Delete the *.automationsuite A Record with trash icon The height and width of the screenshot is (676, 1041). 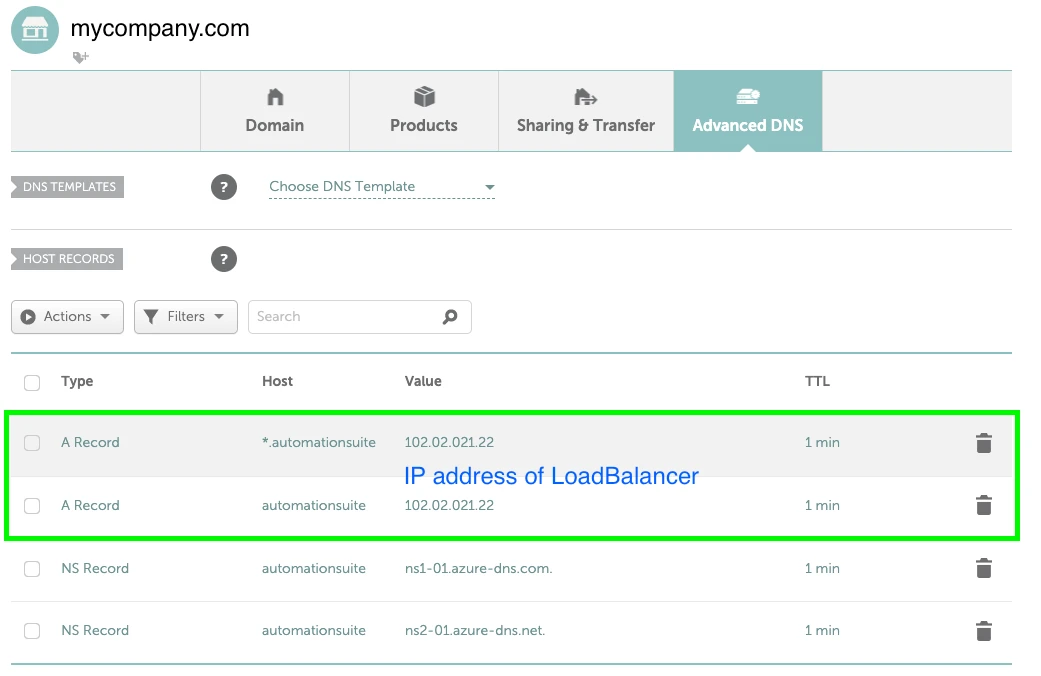coord(984,443)
